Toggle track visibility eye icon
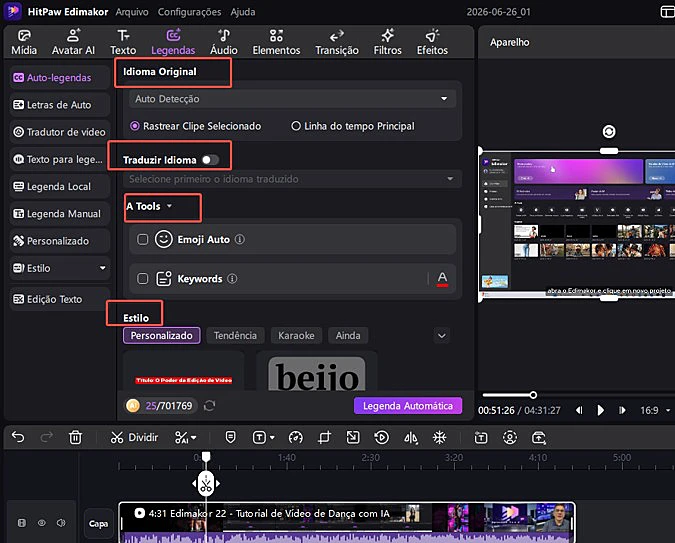This screenshot has width=675, height=543. point(42,523)
